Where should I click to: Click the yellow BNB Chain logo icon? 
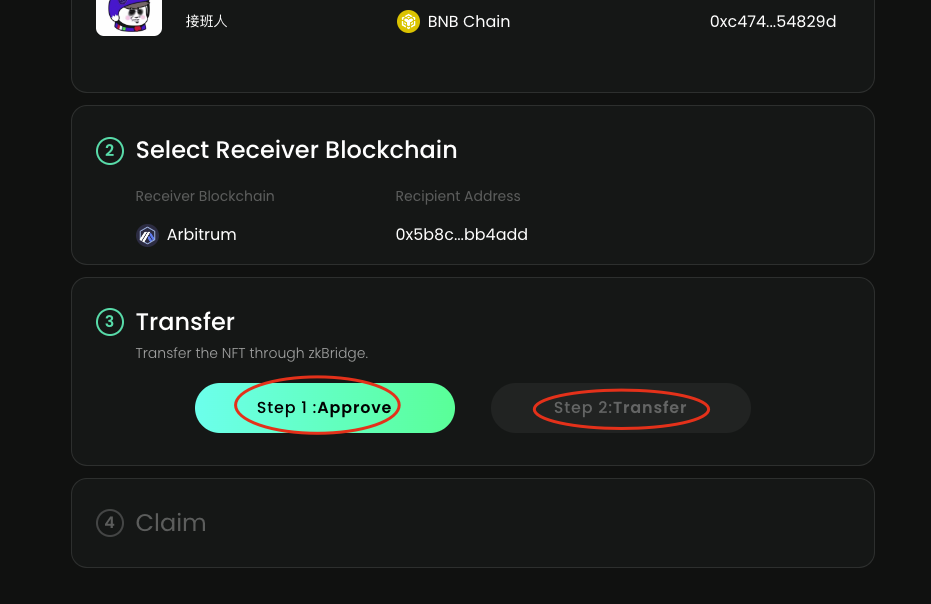[x=408, y=21]
